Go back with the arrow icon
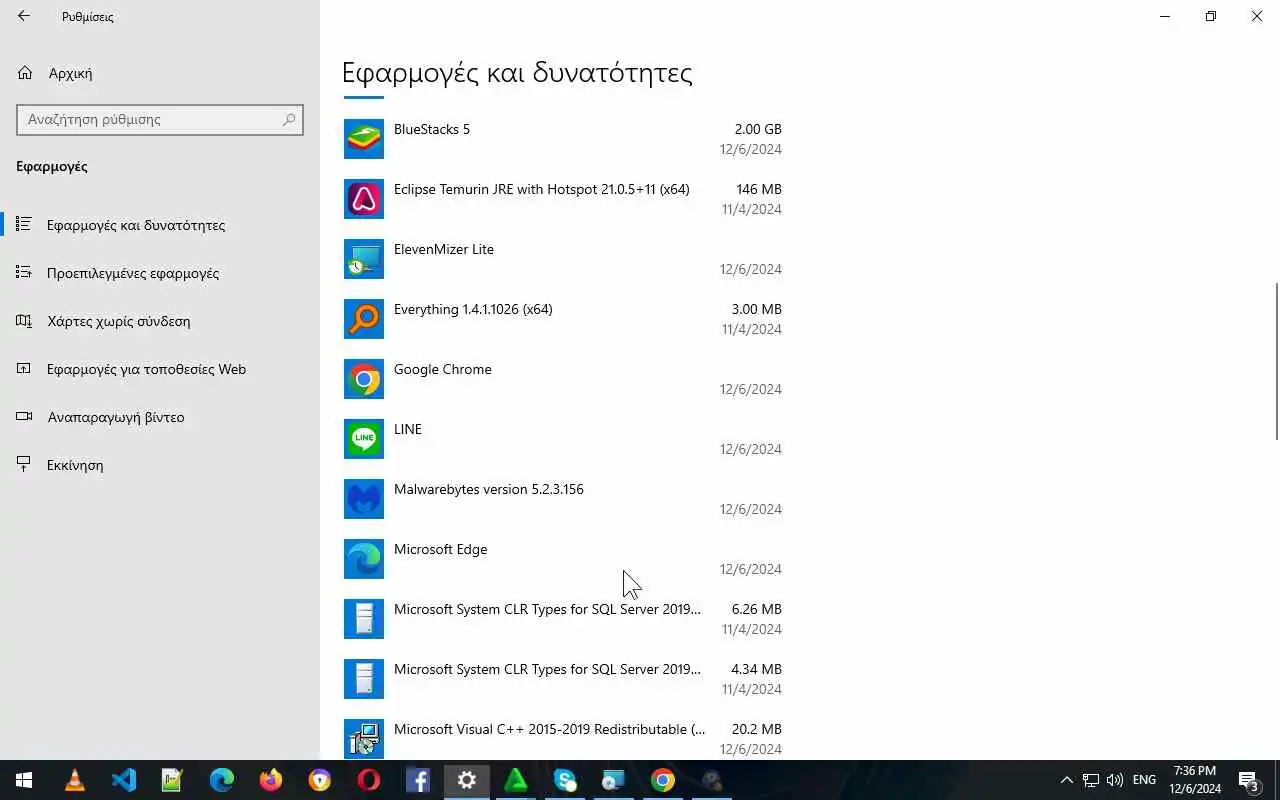 24,16
